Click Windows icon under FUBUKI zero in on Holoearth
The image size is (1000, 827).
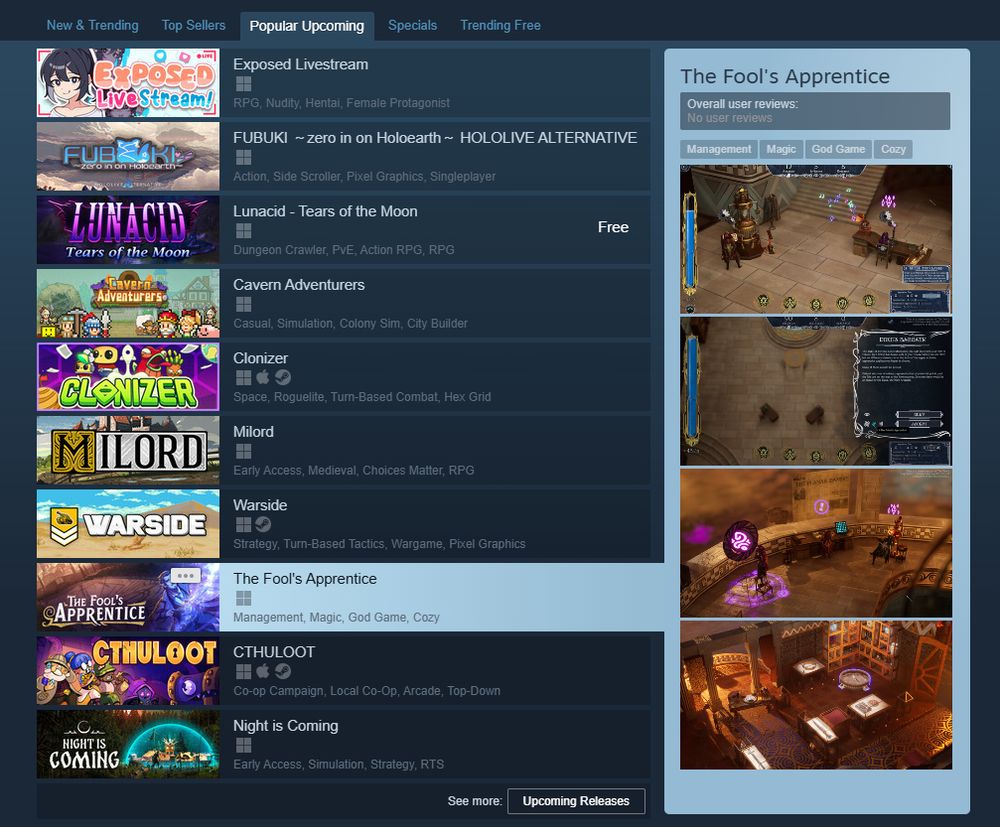(x=243, y=157)
